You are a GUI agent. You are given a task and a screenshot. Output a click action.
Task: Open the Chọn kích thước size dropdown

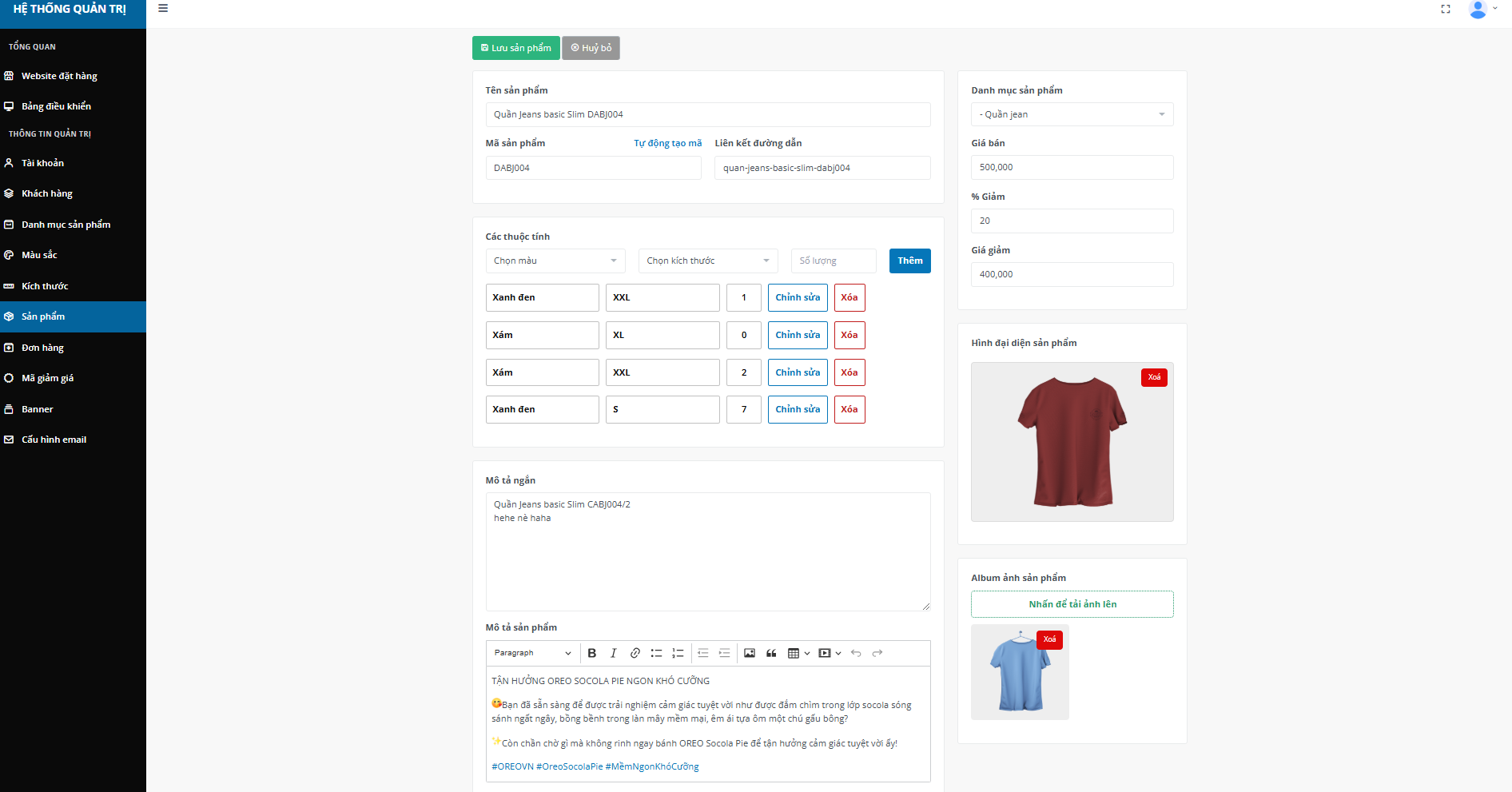[707, 261]
